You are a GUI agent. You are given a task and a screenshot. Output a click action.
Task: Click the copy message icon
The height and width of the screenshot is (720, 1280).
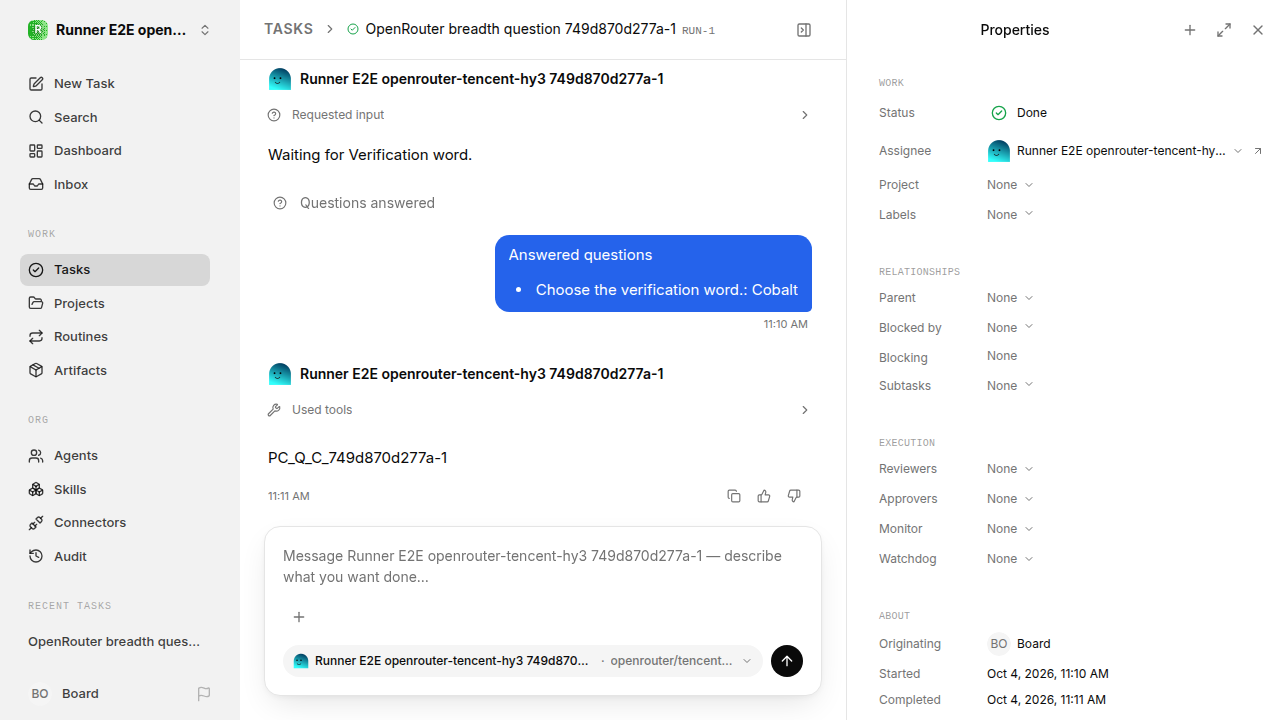(734, 496)
